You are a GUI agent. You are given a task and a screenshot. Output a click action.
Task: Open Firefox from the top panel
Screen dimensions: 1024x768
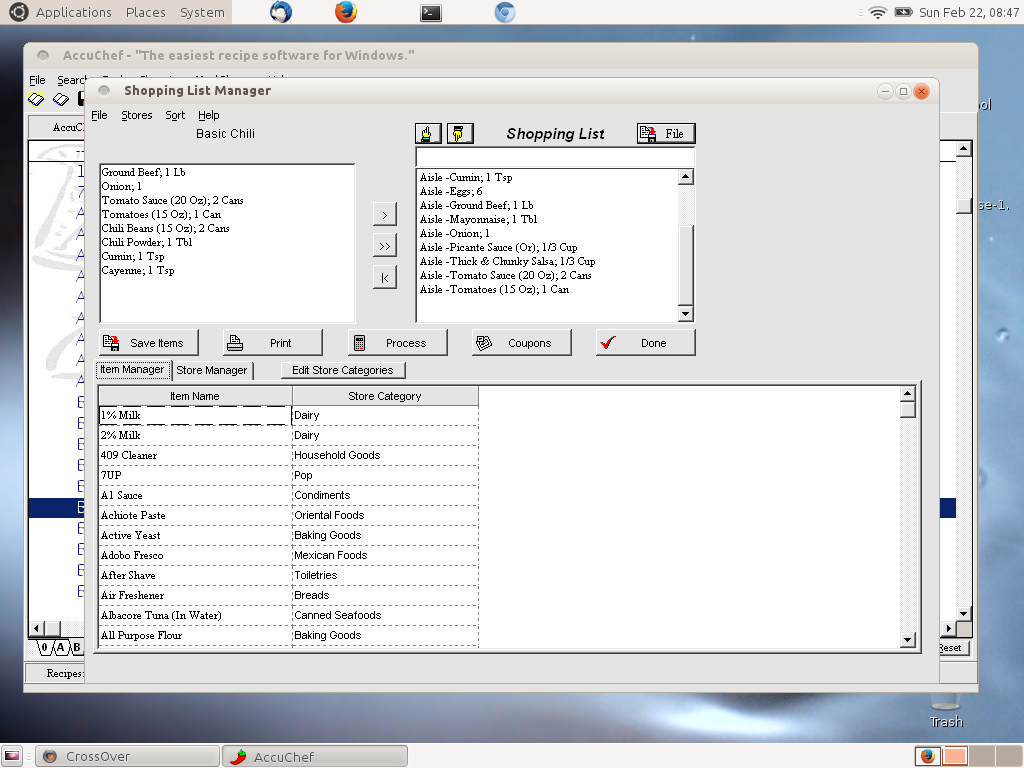[348, 12]
